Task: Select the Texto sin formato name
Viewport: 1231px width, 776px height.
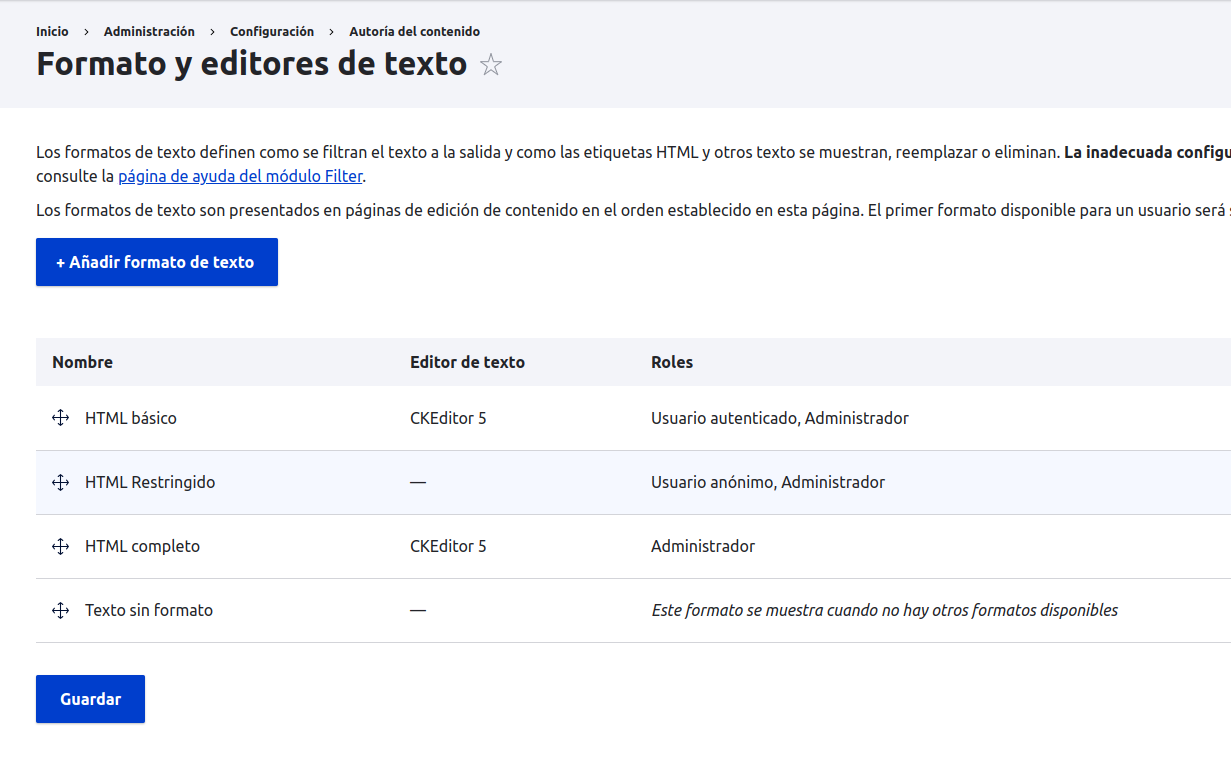Action: click(x=149, y=610)
